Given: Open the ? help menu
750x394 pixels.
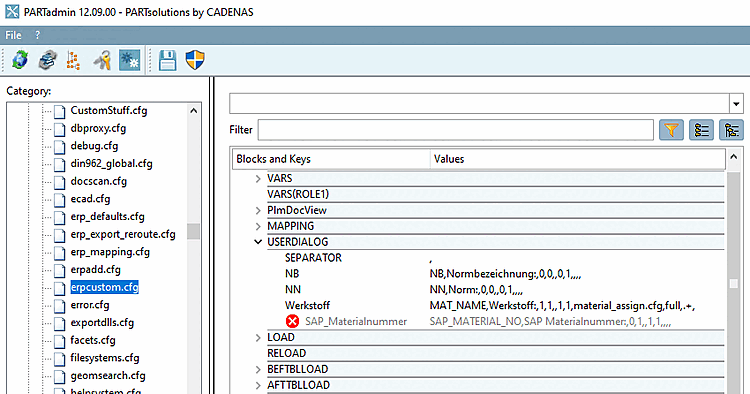Looking at the screenshot, I should tap(37, 35).
